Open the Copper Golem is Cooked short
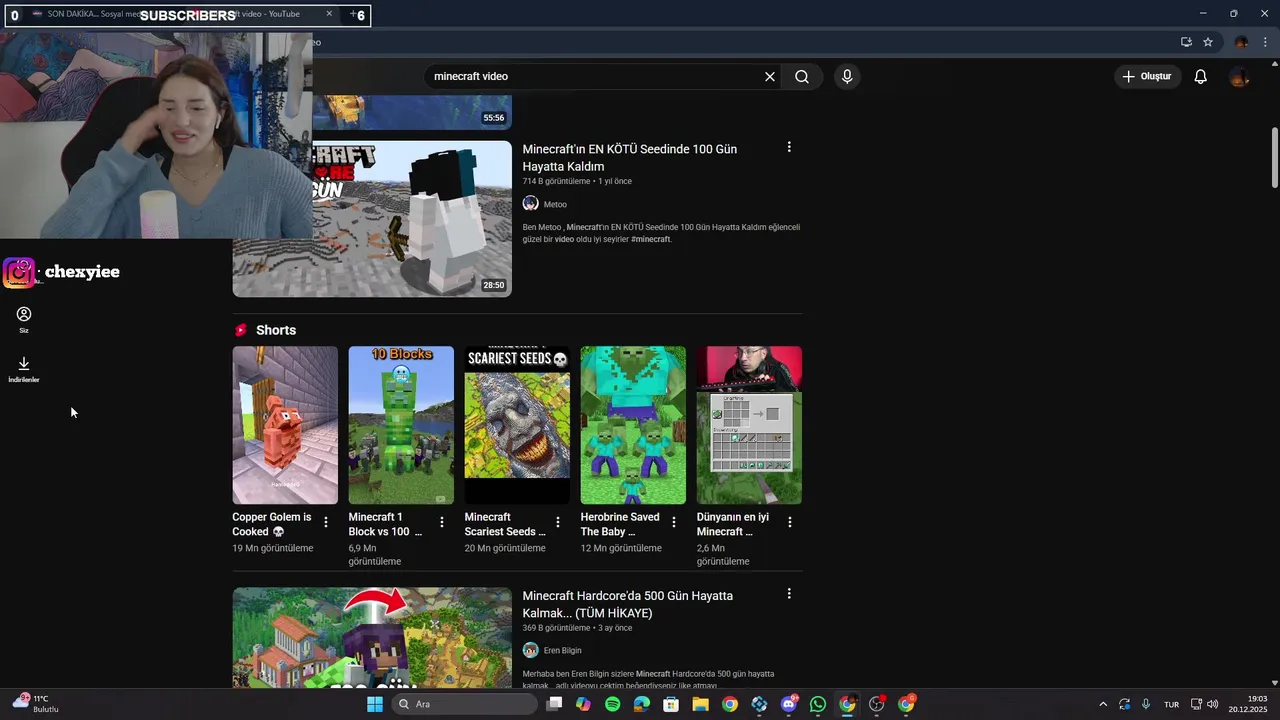Screen dimensions: 1280x720 point(285,425)
